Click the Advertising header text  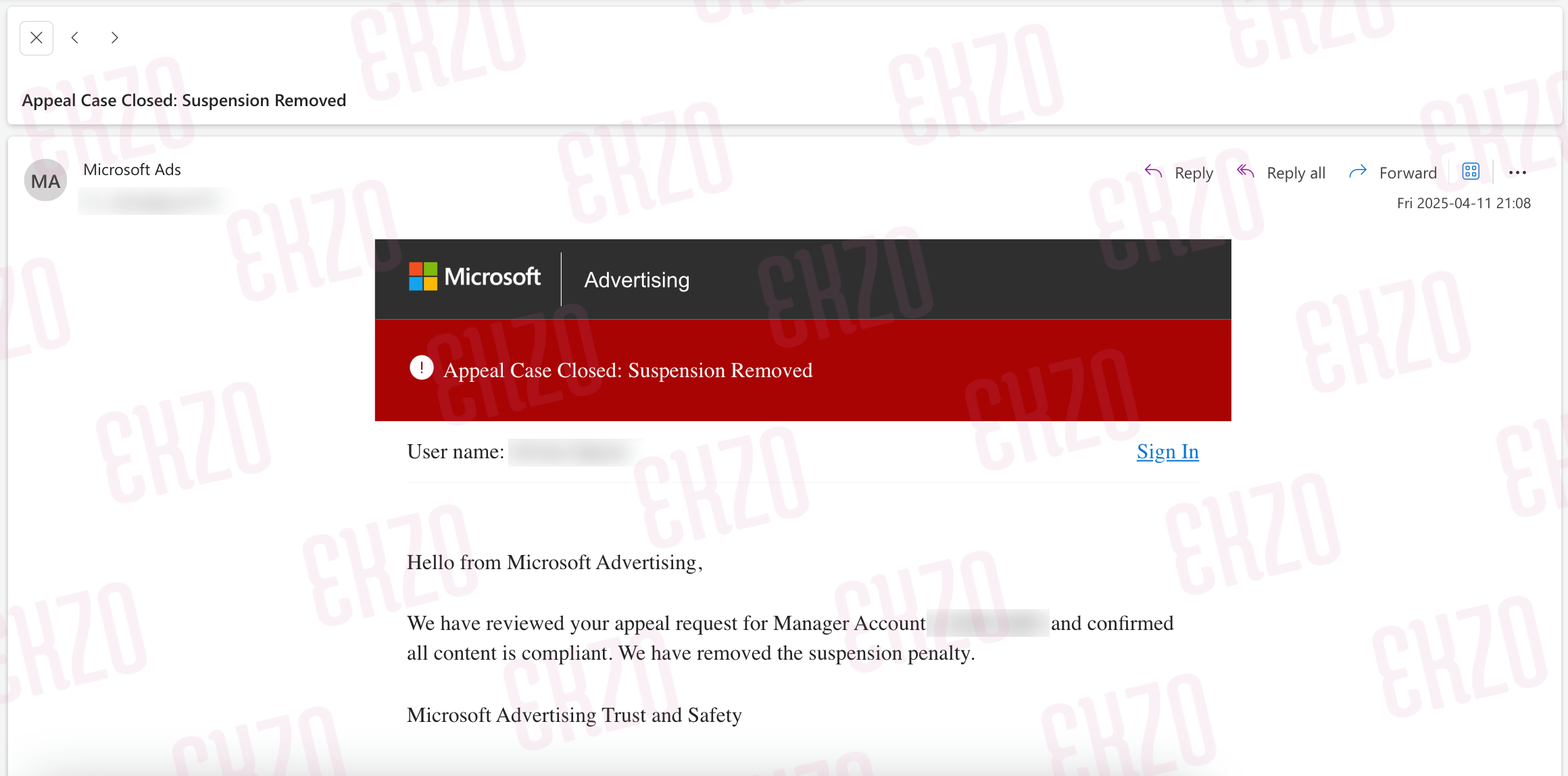click(637, 280)
